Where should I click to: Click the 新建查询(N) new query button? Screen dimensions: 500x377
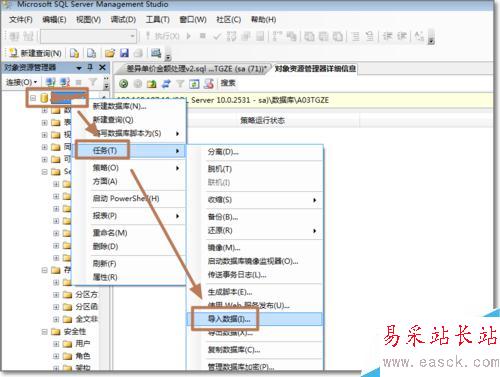point(35,53)
